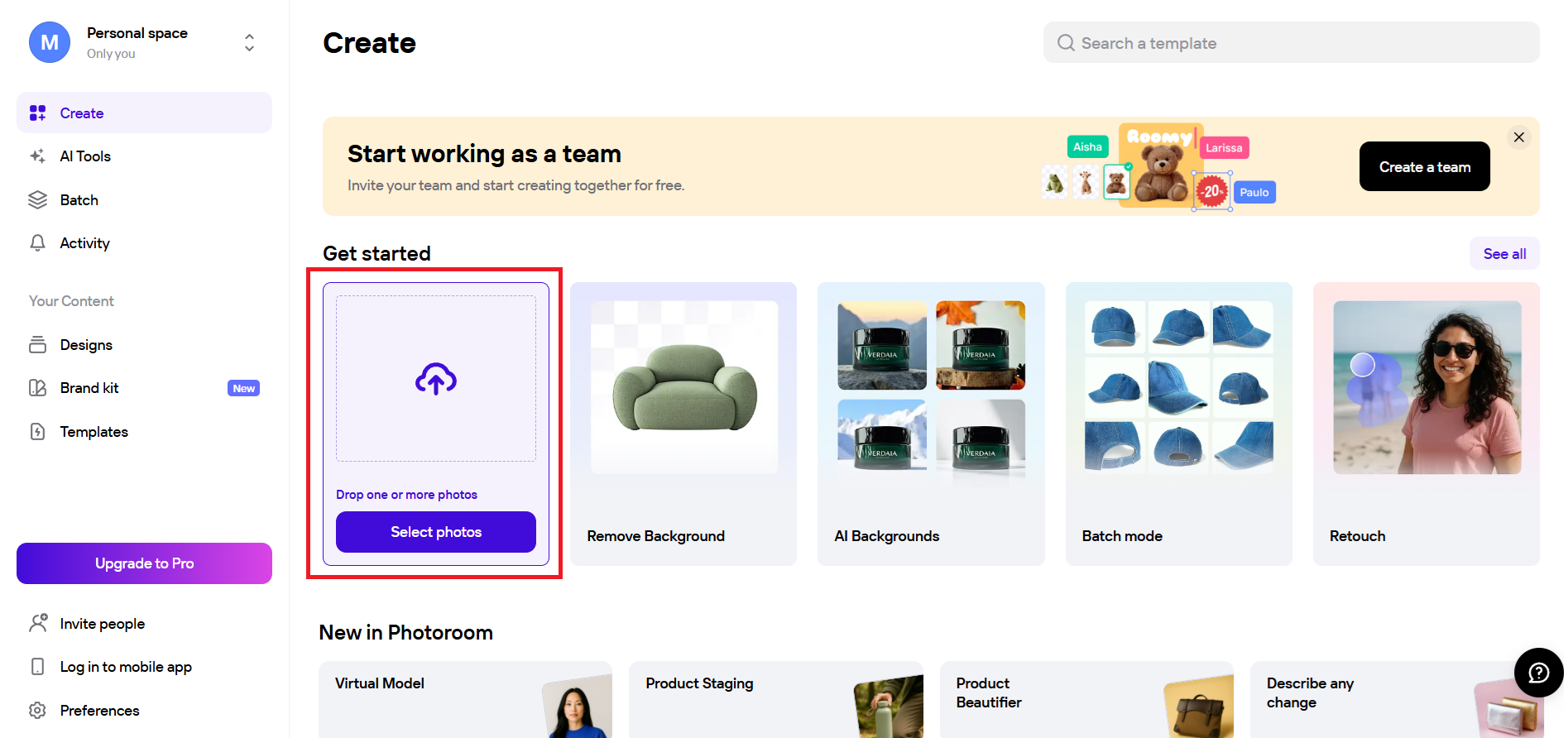Open Templates in the sidebar
The width and height of the screenshot is (1568, 738).
[x=144, y=432]
